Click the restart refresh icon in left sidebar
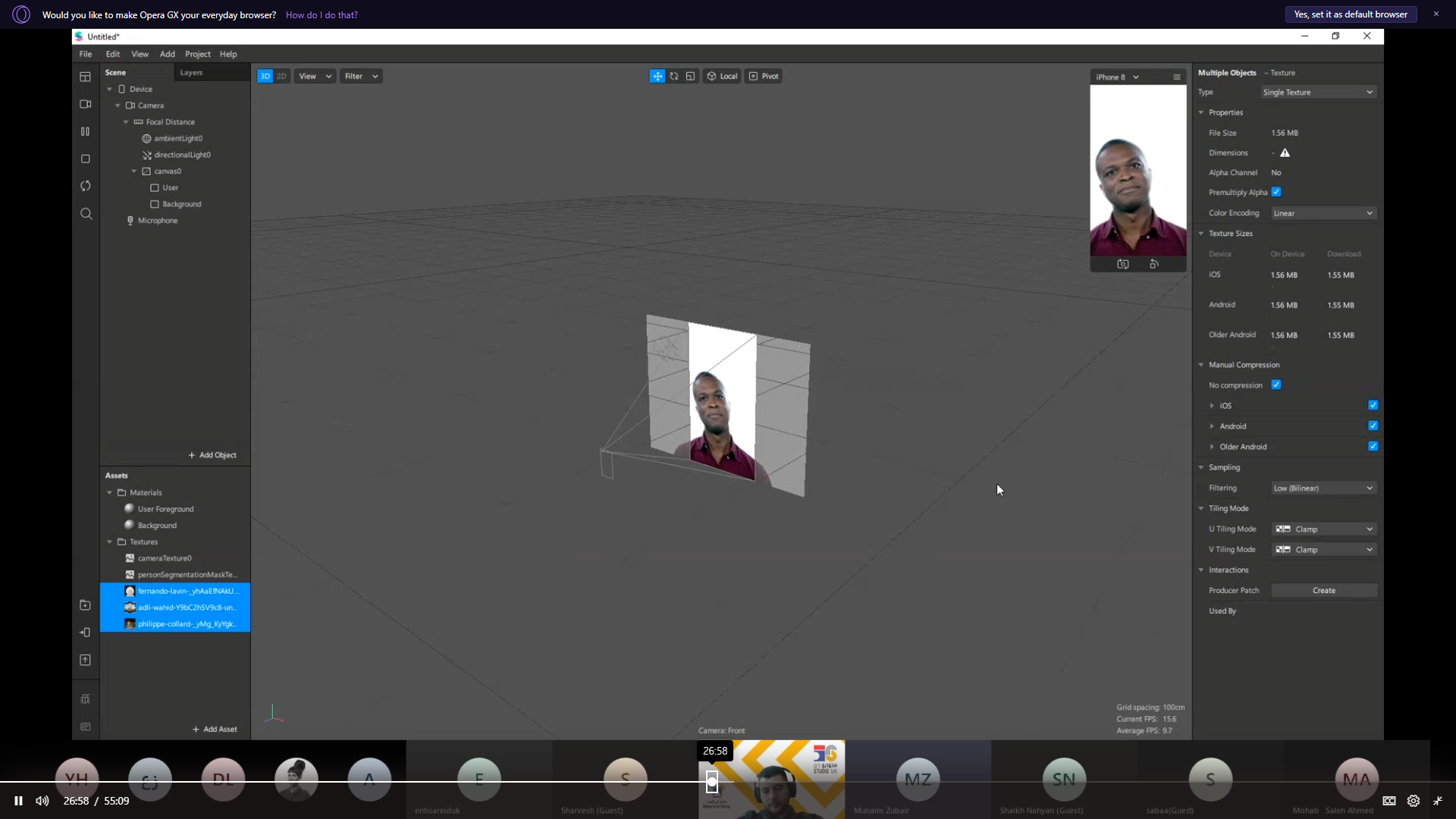1456x819 pixels. 85,186
